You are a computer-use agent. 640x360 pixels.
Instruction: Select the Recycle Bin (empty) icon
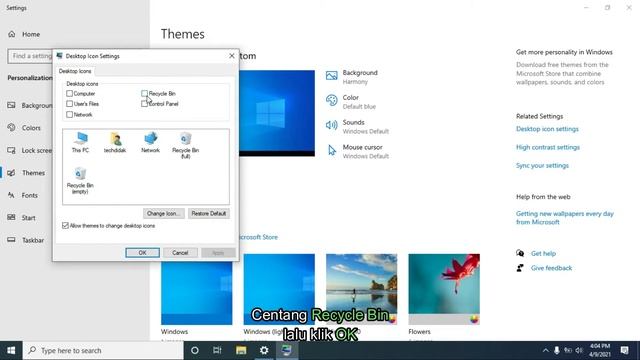[80, 180]
